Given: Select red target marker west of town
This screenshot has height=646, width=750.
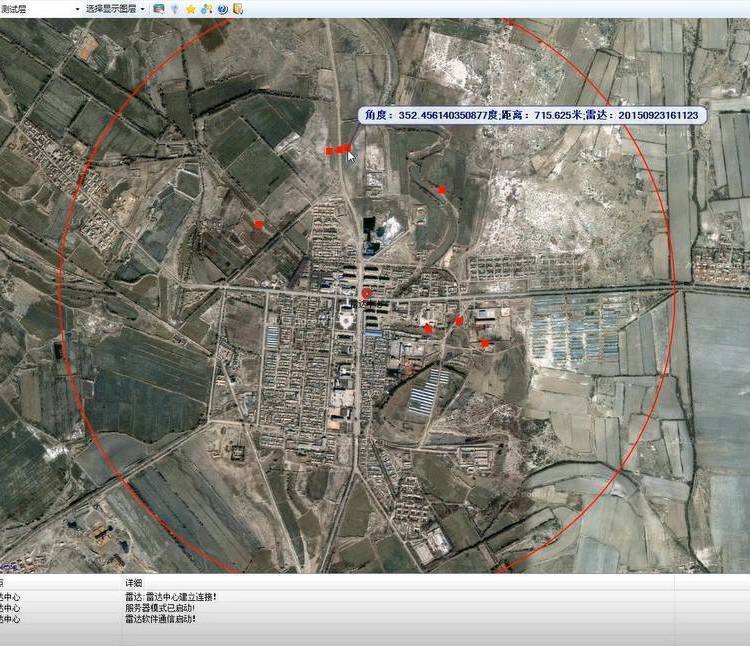Looking at the screenshot, I should pos(259,225).
